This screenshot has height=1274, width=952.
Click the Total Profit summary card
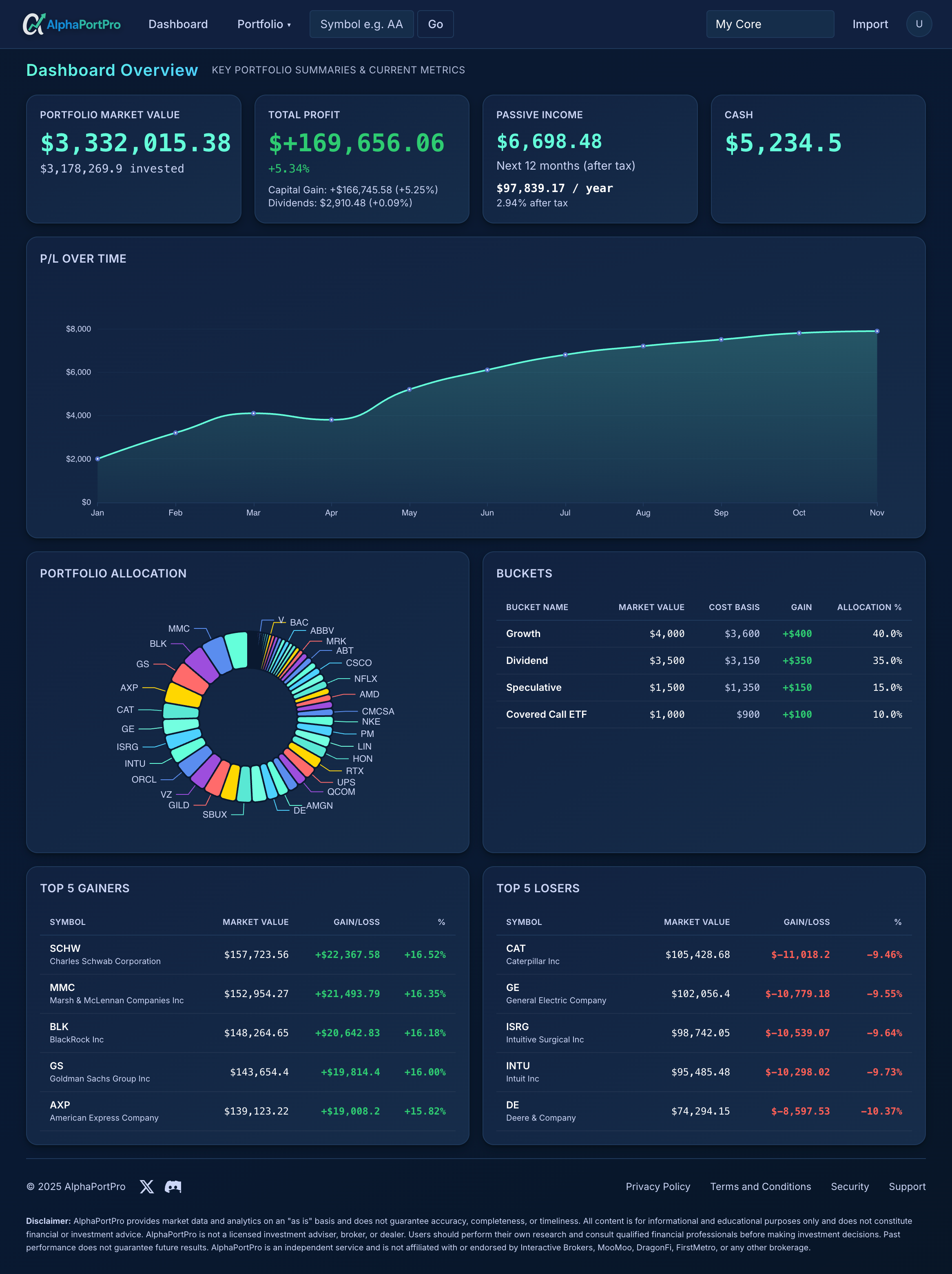pos(362,159)
